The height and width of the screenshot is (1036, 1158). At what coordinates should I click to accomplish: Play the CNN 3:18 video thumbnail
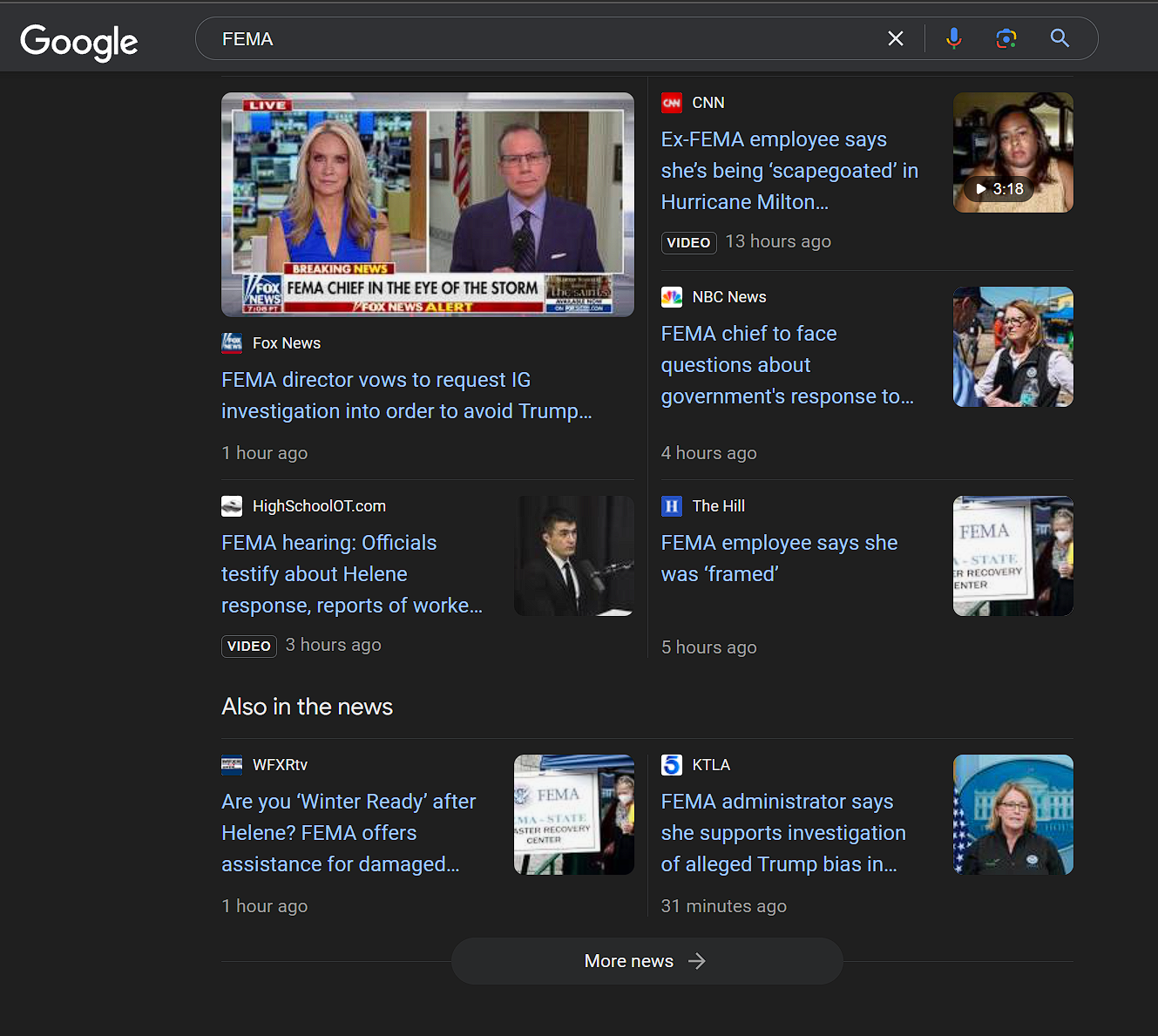click(x=1013, y=152)
